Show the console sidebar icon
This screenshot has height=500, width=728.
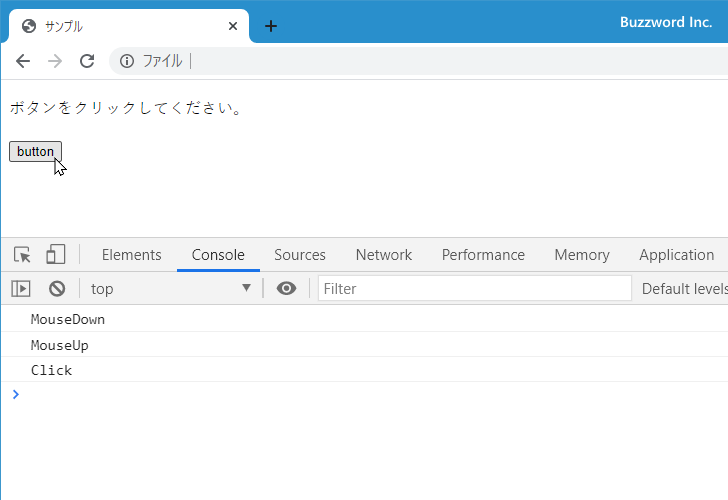click(x=21, y=289)
